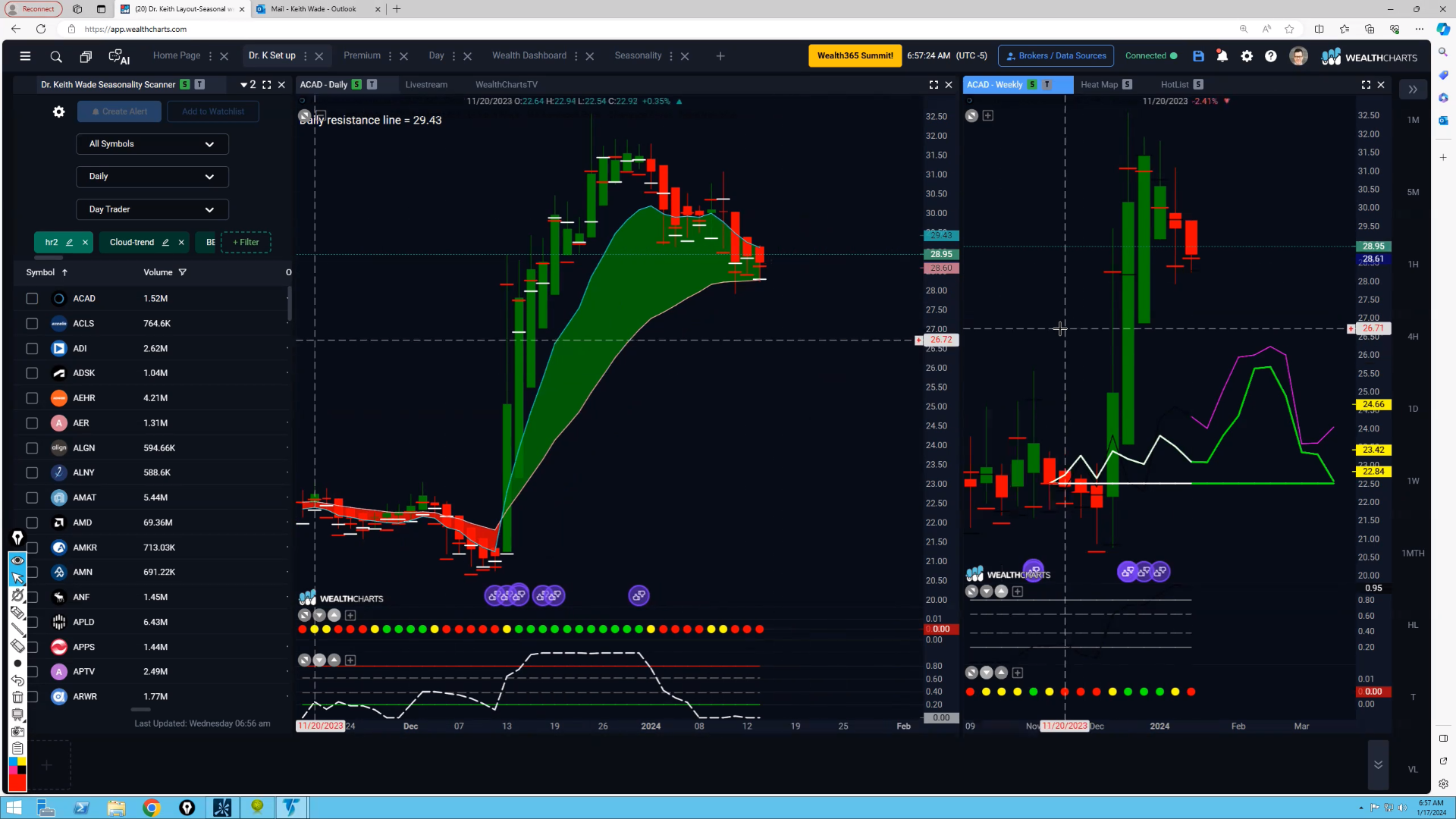Check the ACAD row checkbox
This screenshot has width=1456, height=819.
[32, 299]
